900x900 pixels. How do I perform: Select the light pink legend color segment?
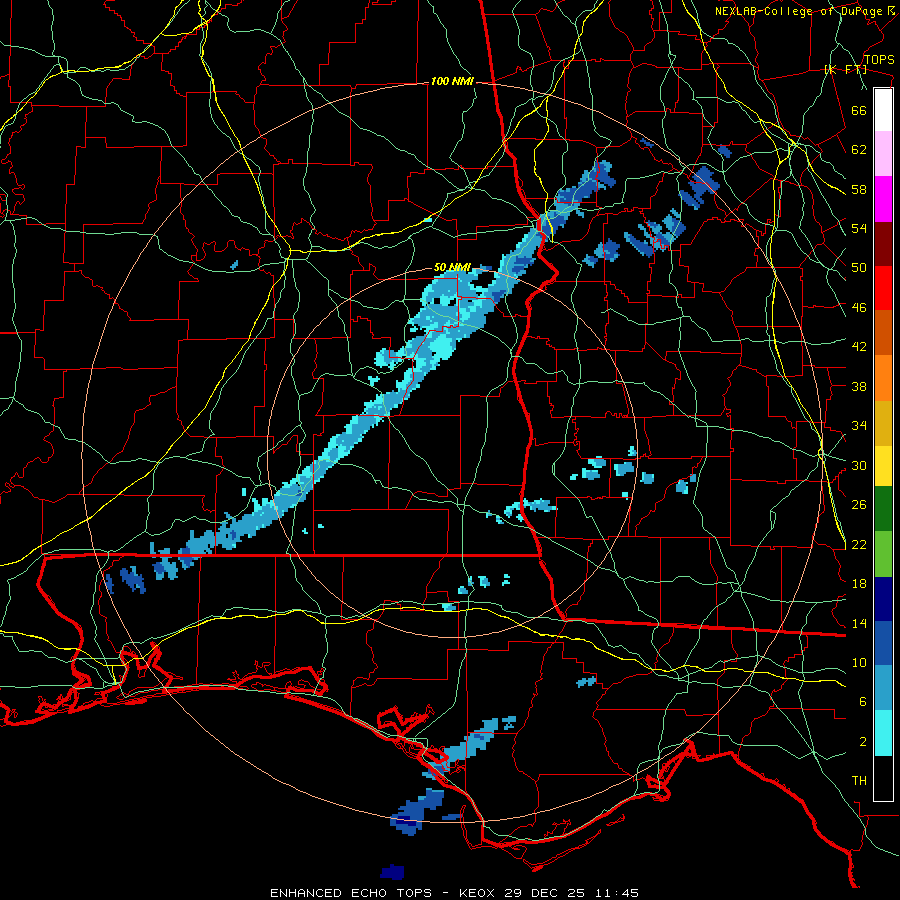point(883,154)
